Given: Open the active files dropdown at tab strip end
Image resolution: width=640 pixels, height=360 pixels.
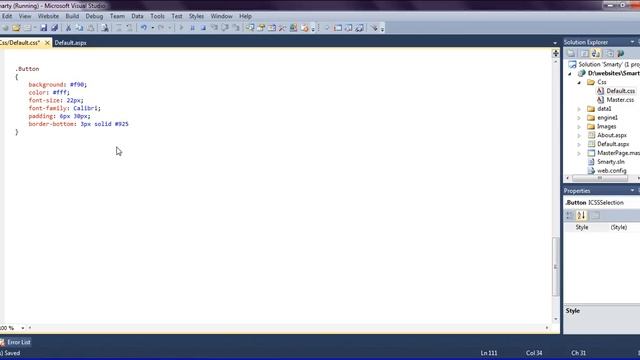Looking at the screenshot, I should (555, 43).
